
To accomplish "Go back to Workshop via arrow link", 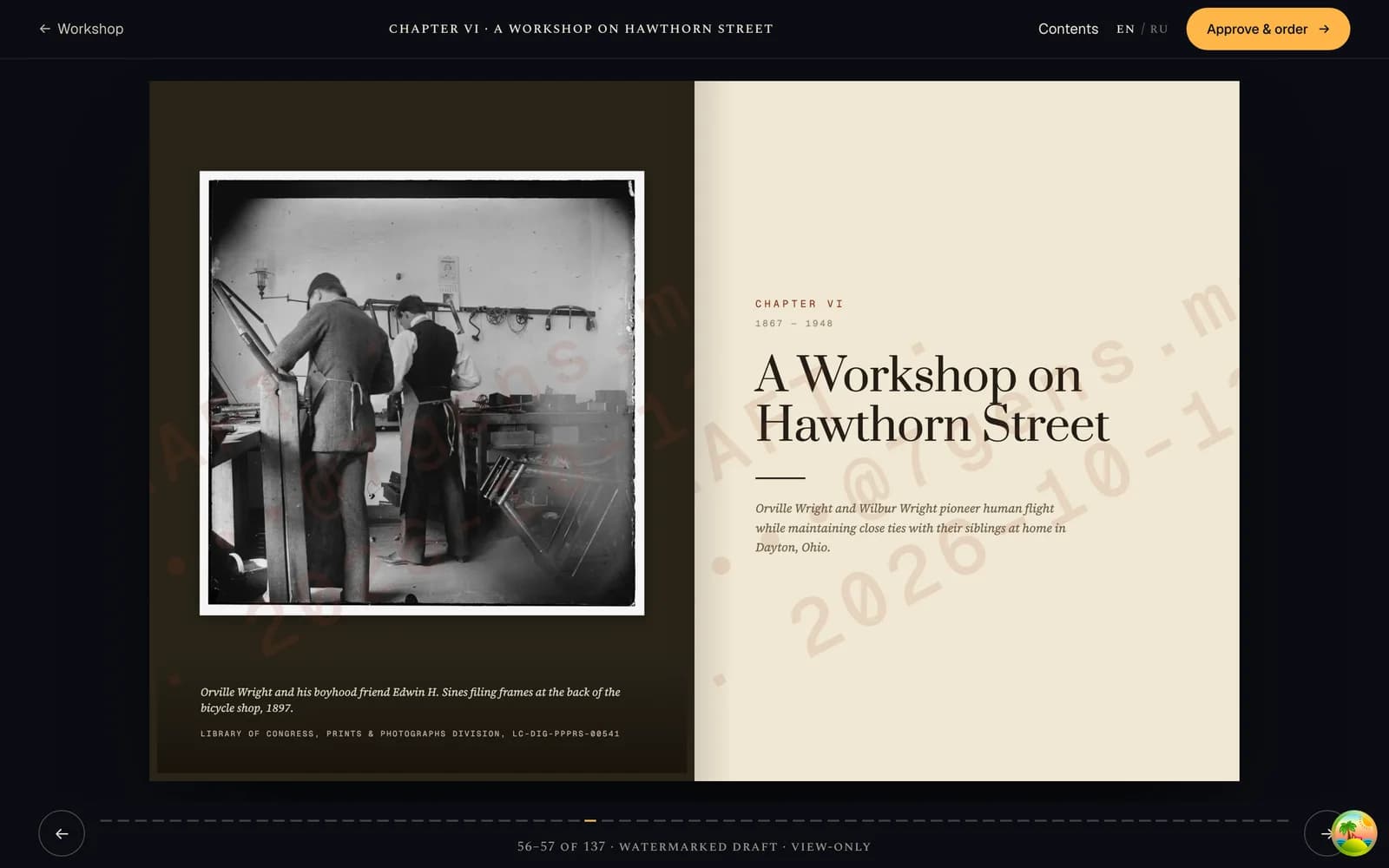I will pyautogui.click(x=81, y=29).
